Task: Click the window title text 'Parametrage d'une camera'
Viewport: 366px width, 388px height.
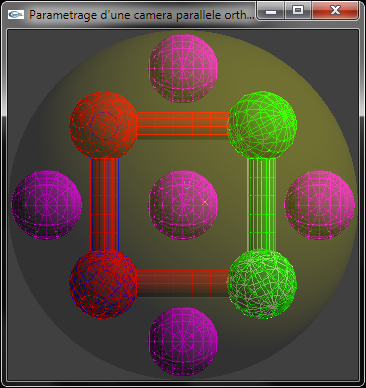Action: coord(101,15)
